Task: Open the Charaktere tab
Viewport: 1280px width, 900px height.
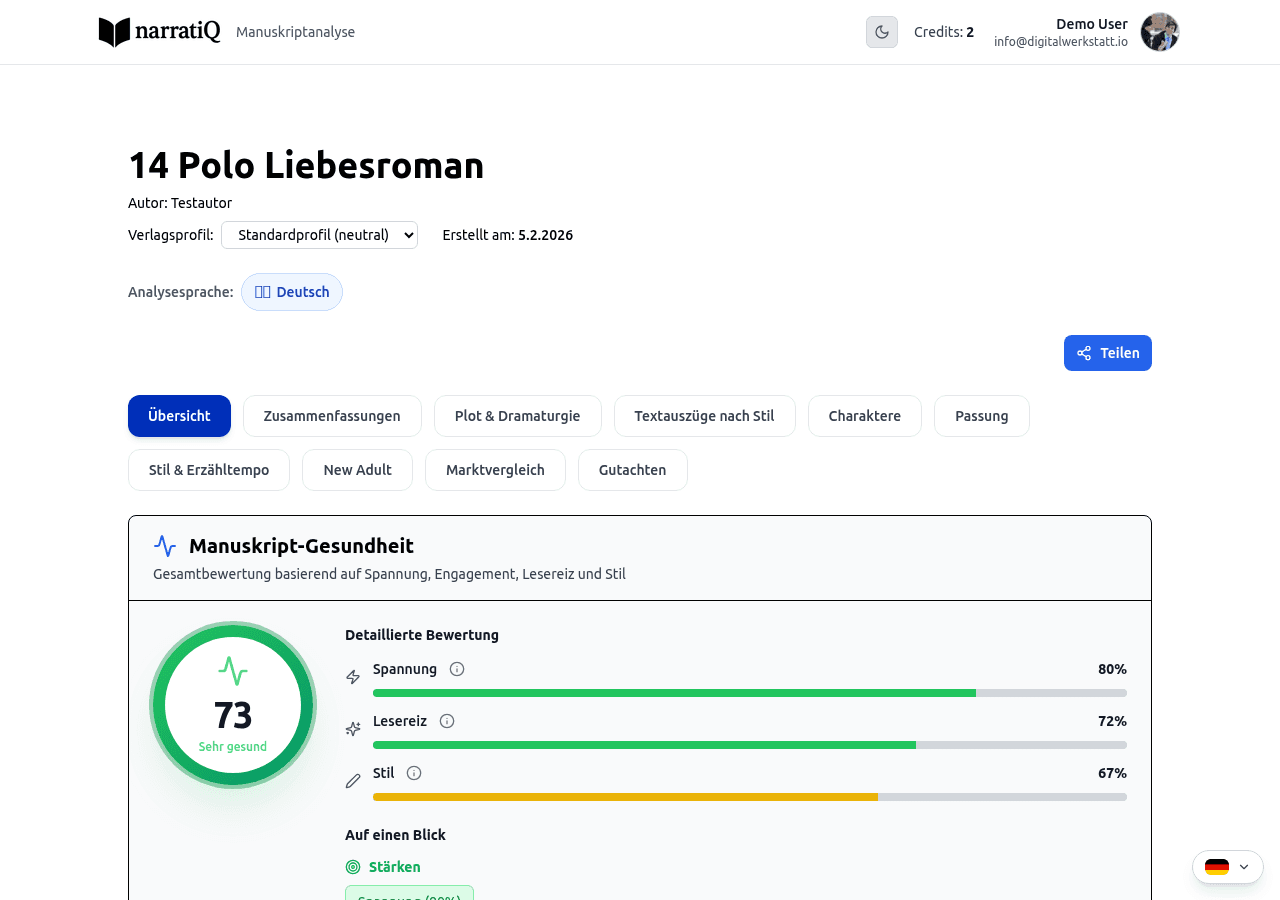Action: coord(864,416)
